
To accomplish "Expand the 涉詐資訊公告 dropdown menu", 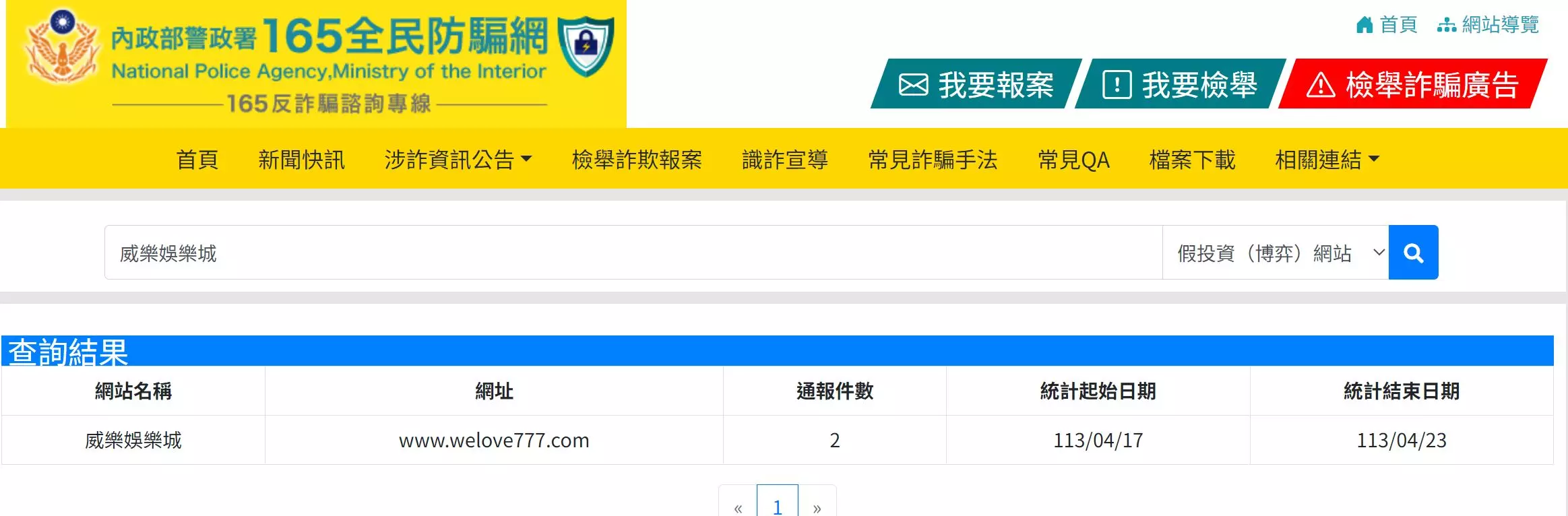I will point(458,160).
